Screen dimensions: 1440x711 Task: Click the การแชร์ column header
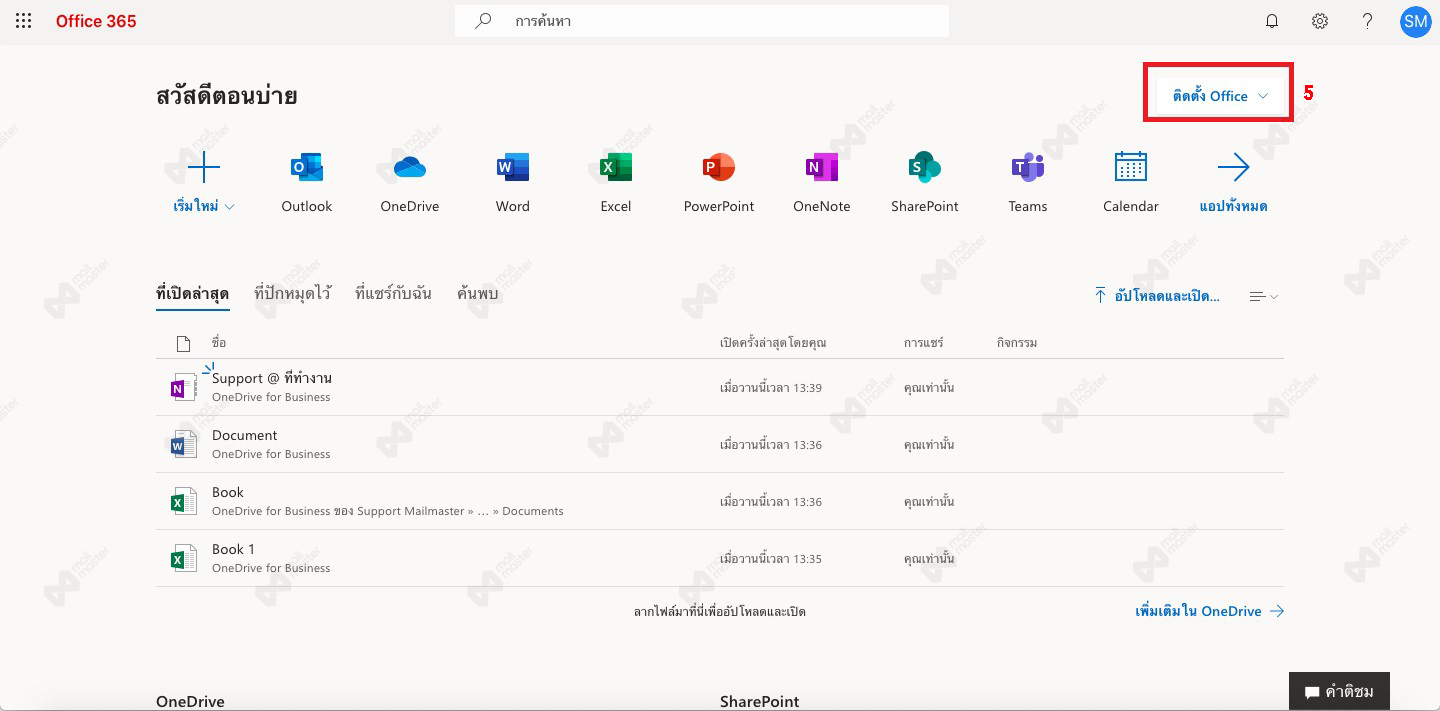click(x=923, y=343)
